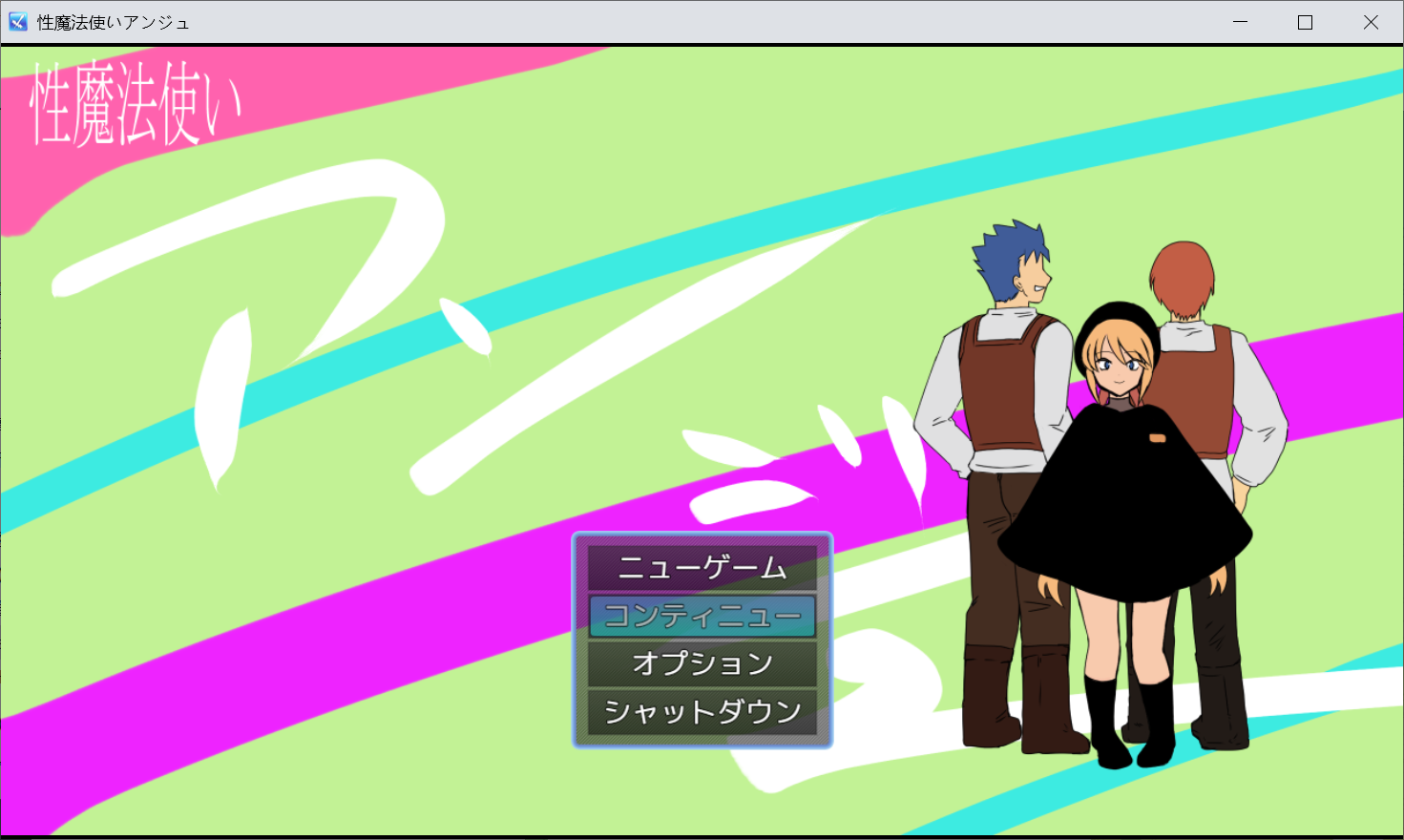Click the game's title bar app icon
The image size is (1404, 840).
coord(17,22)
